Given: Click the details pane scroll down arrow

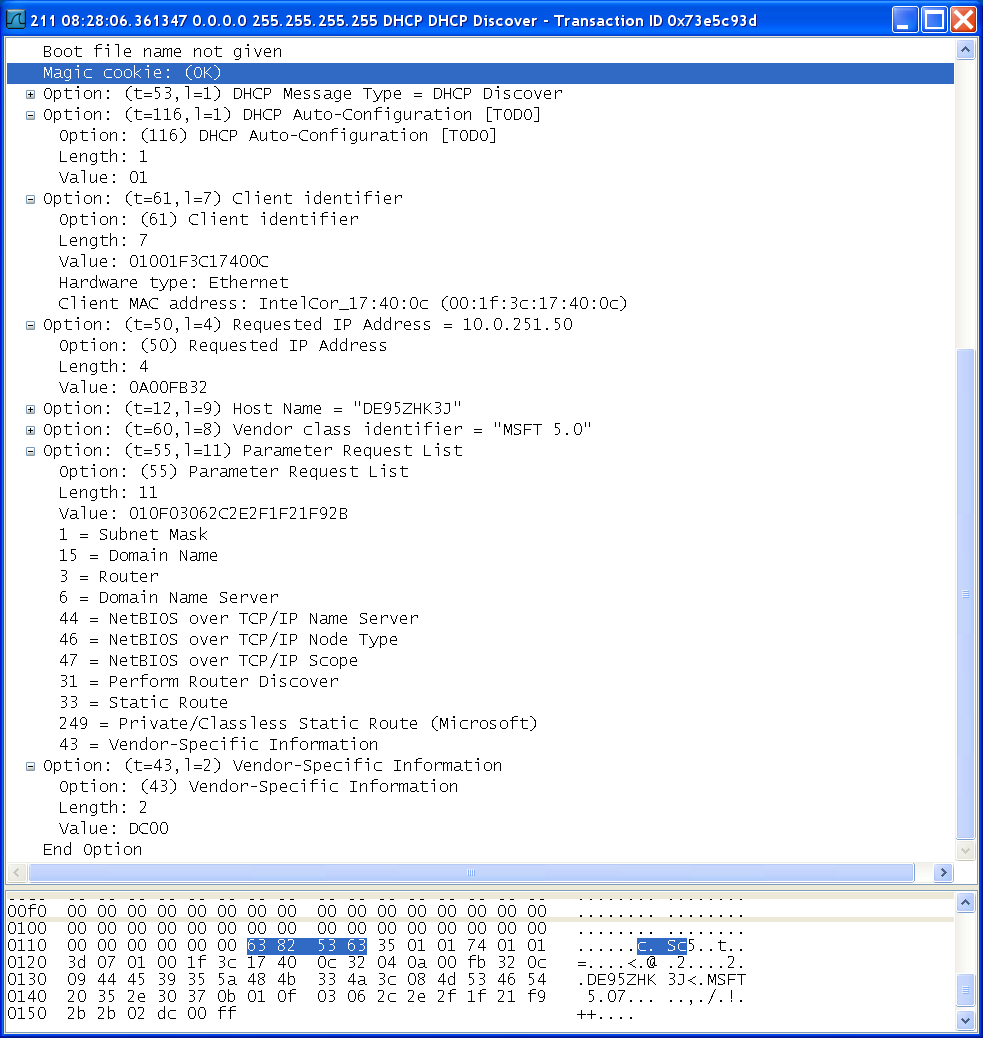Looking at the screenshot, I should pyautogui.click(x=965, y=851).
